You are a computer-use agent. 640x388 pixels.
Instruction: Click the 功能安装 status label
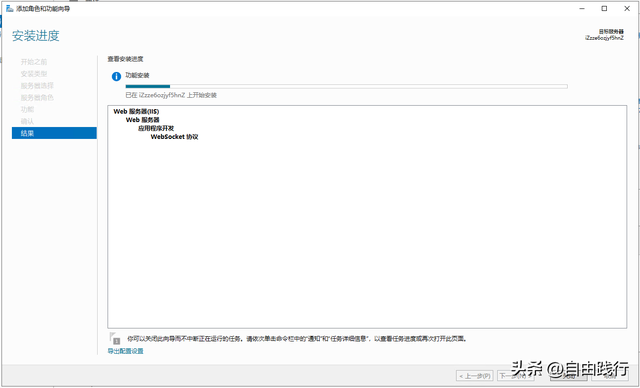(x=137, y=75)
